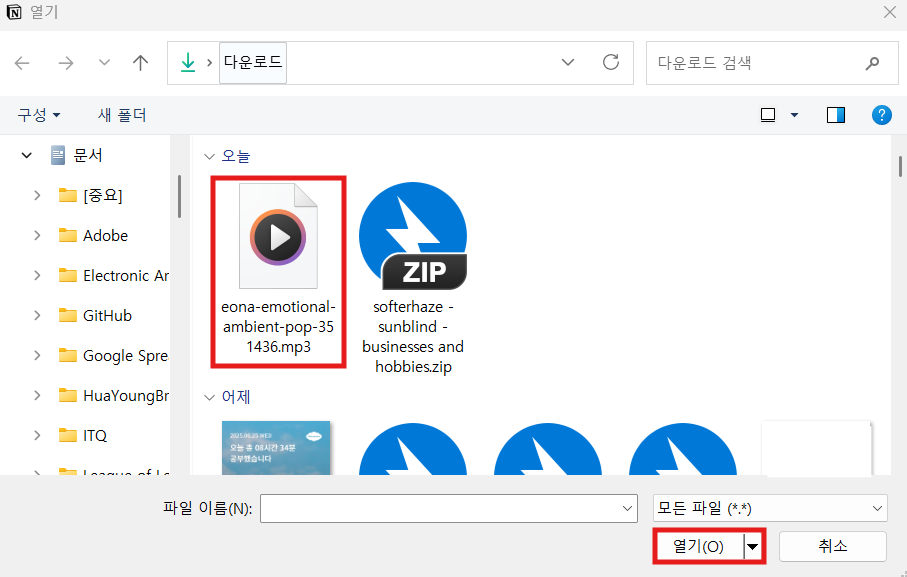Open the 구성 menu
Image resolution: width=907 pixels, height=577 pixels.
tap(35, 114)
